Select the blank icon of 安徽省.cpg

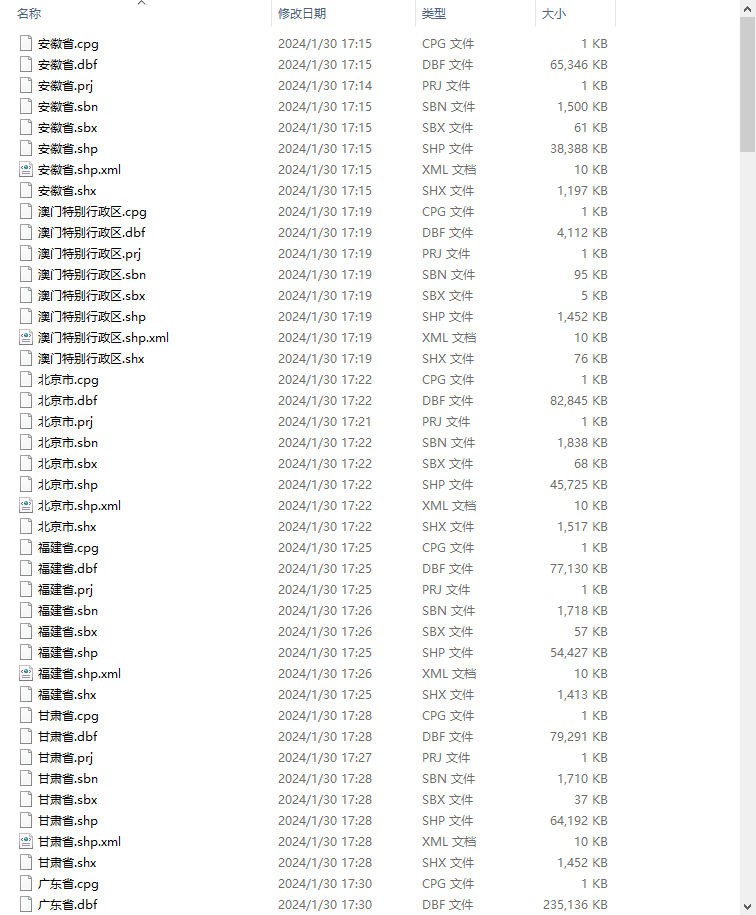pos(26,44)
